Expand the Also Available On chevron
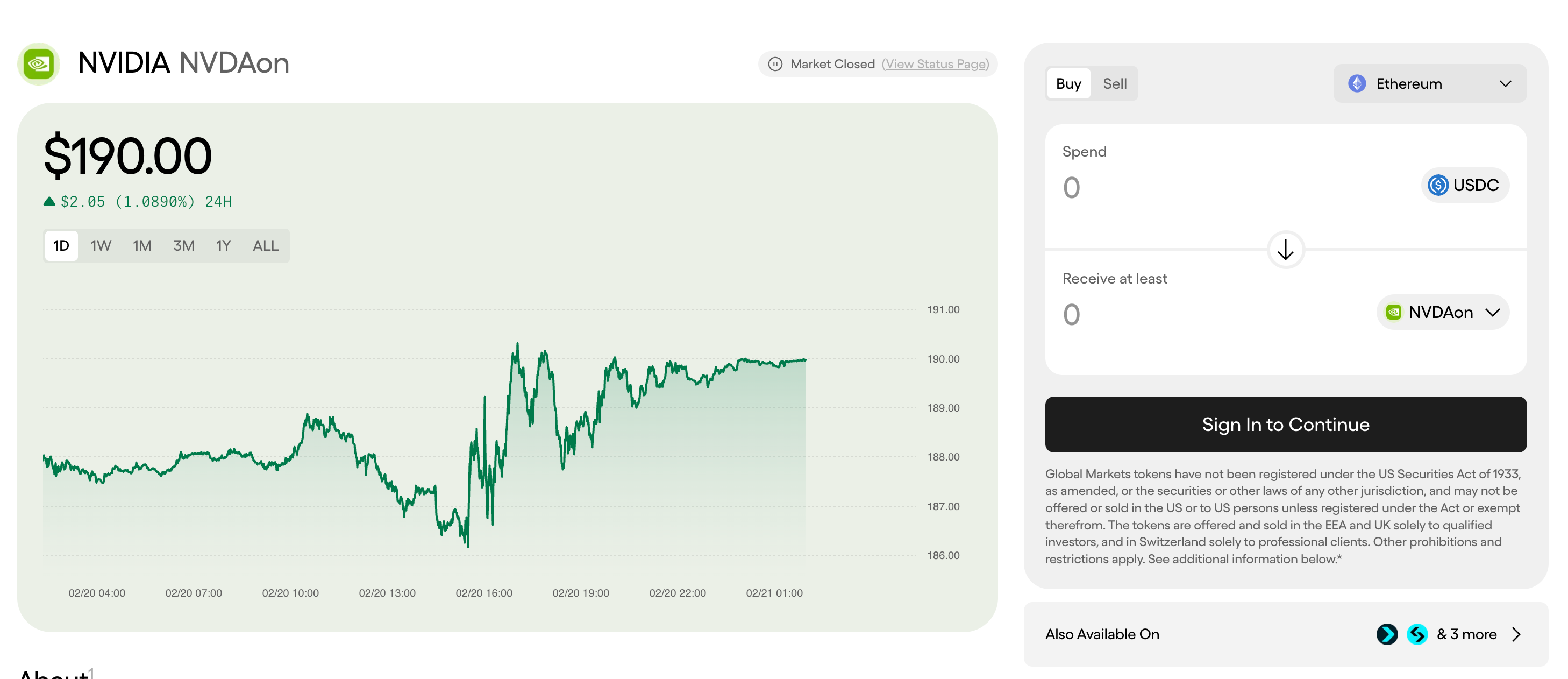The height and width of the screenshot is (679, 1568). (1516, 634)
